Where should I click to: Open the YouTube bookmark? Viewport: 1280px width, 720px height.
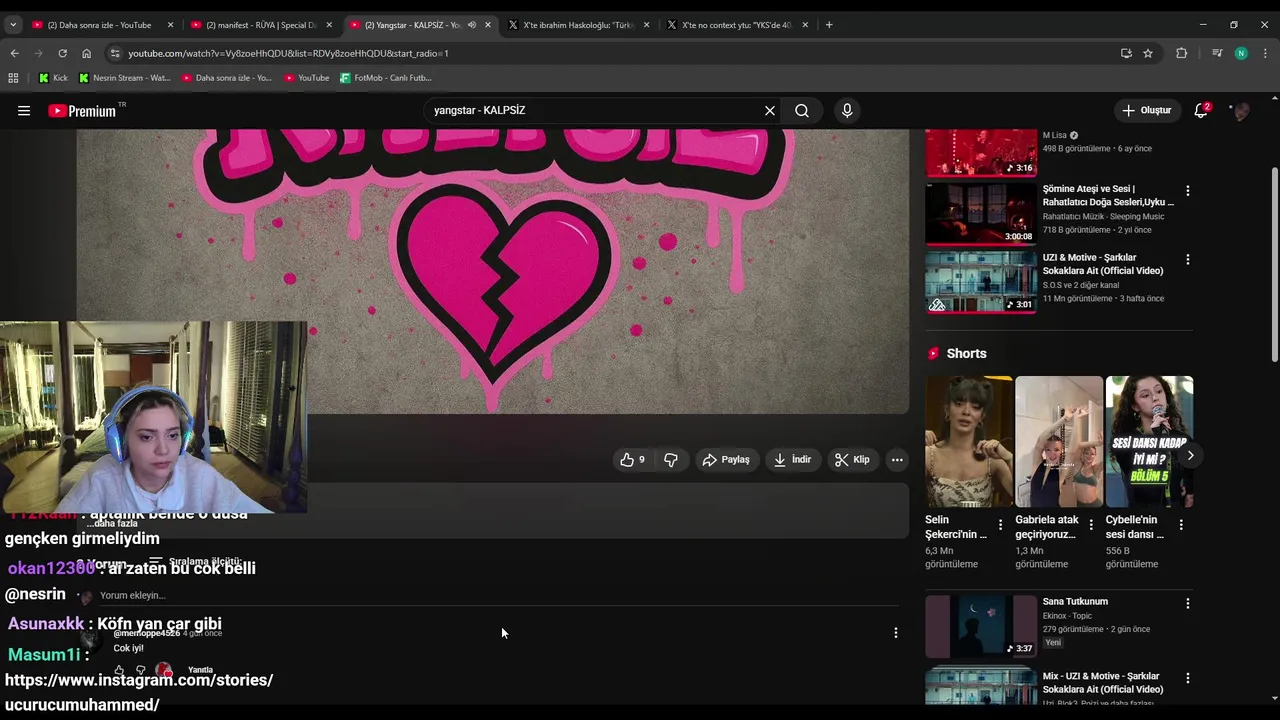click(x=306, y=77)
